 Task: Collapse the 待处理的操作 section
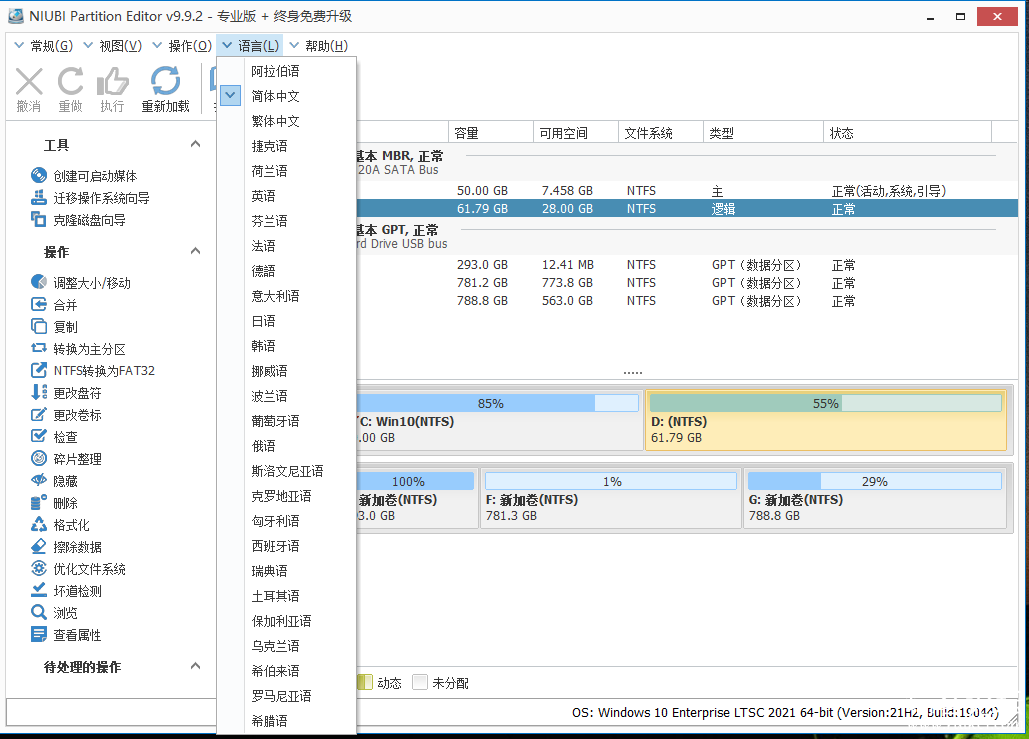(x=195, y=666)
